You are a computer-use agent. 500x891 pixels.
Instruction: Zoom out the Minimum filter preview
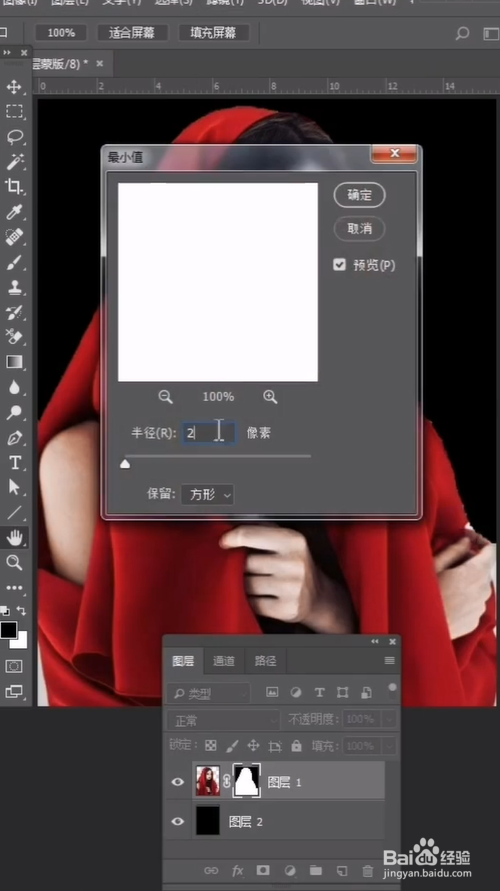tap(165, 397)
